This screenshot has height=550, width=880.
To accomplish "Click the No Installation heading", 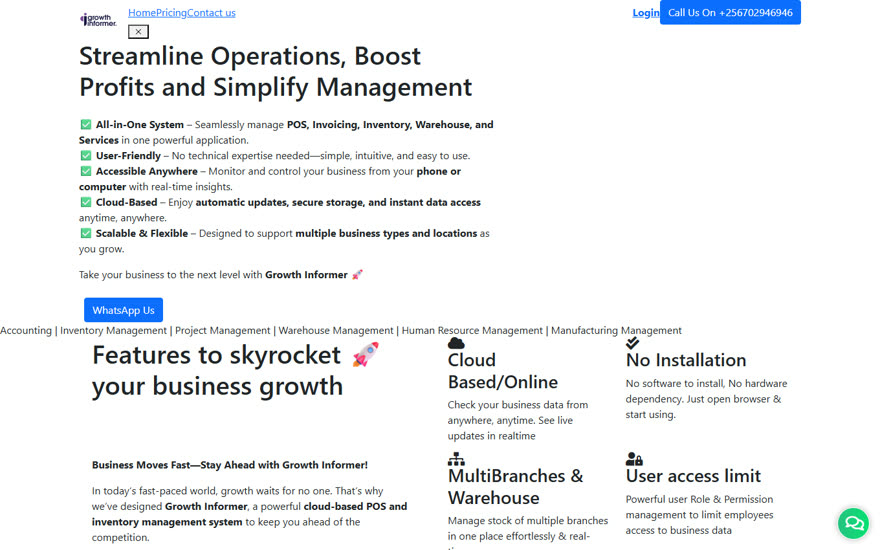I will pyautogui.click(x=686, y=360).
